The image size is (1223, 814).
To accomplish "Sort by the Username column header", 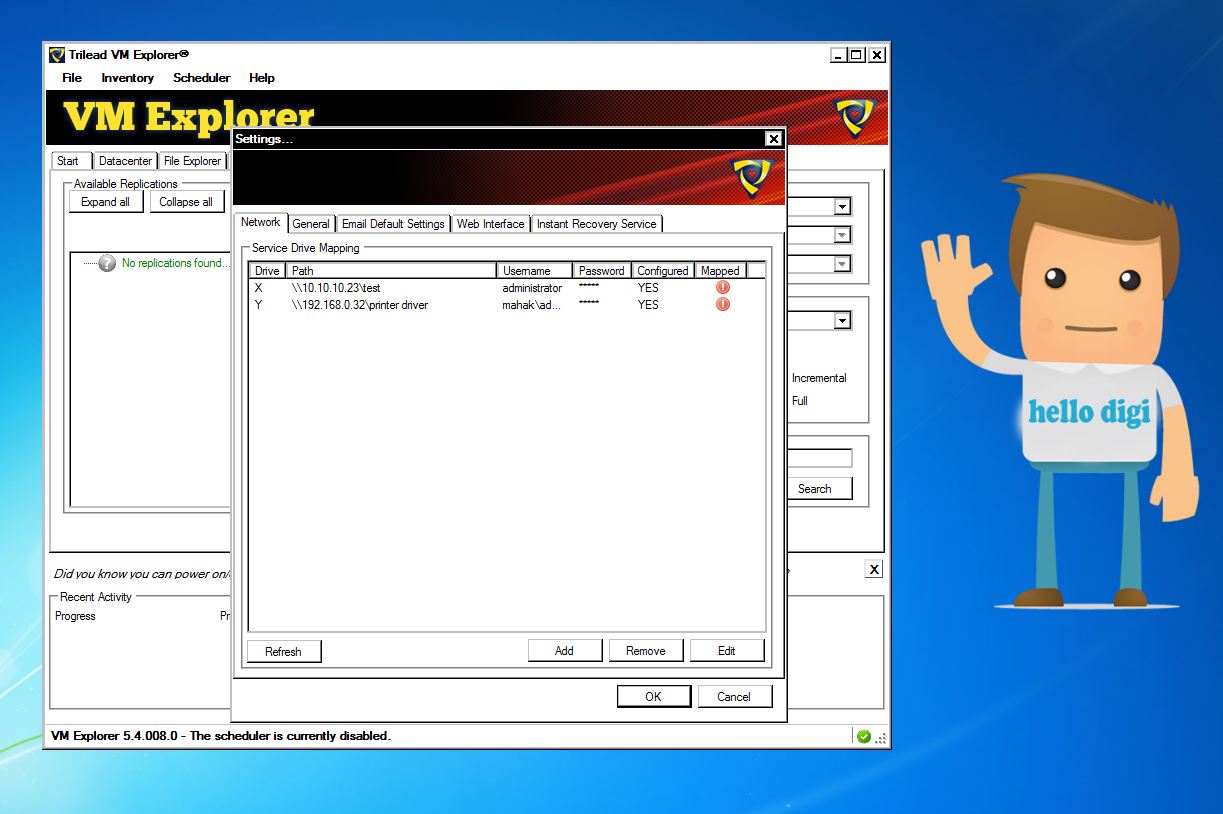I will [535, 271].
